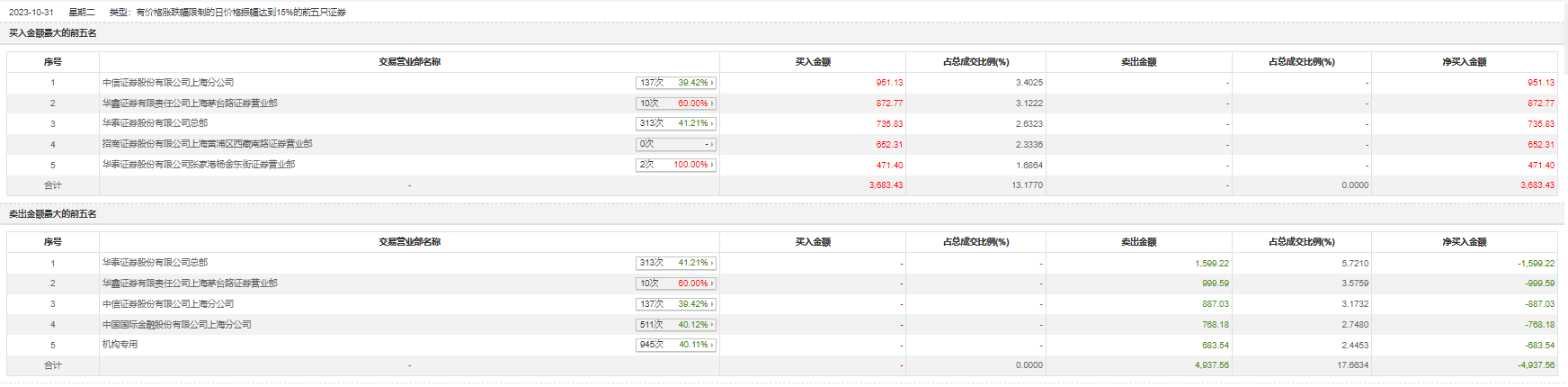Screen dimensions: 1568x387
Task: Expand the 945次 40.11% badge for 机构专用
Action: click(675, 345)
